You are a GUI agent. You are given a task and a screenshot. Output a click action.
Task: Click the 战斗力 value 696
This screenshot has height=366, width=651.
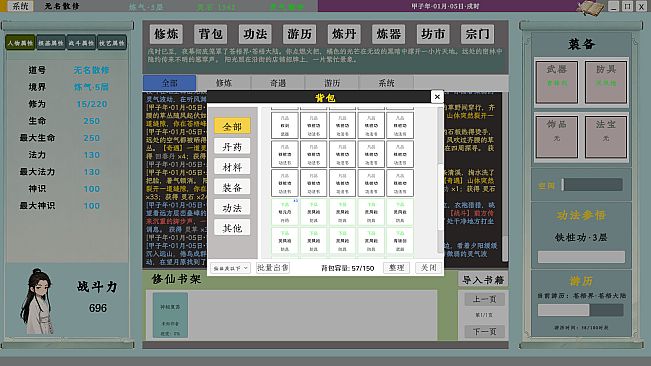(x=98, y=308)
